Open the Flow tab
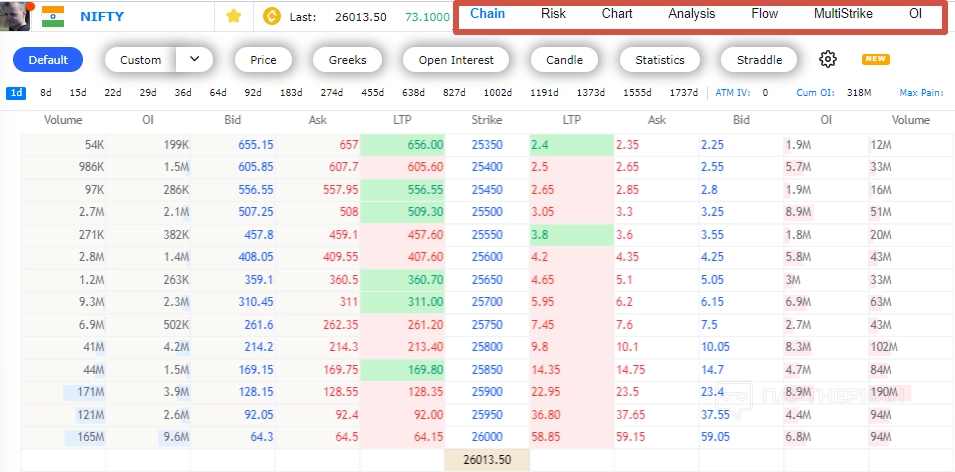 765,14
